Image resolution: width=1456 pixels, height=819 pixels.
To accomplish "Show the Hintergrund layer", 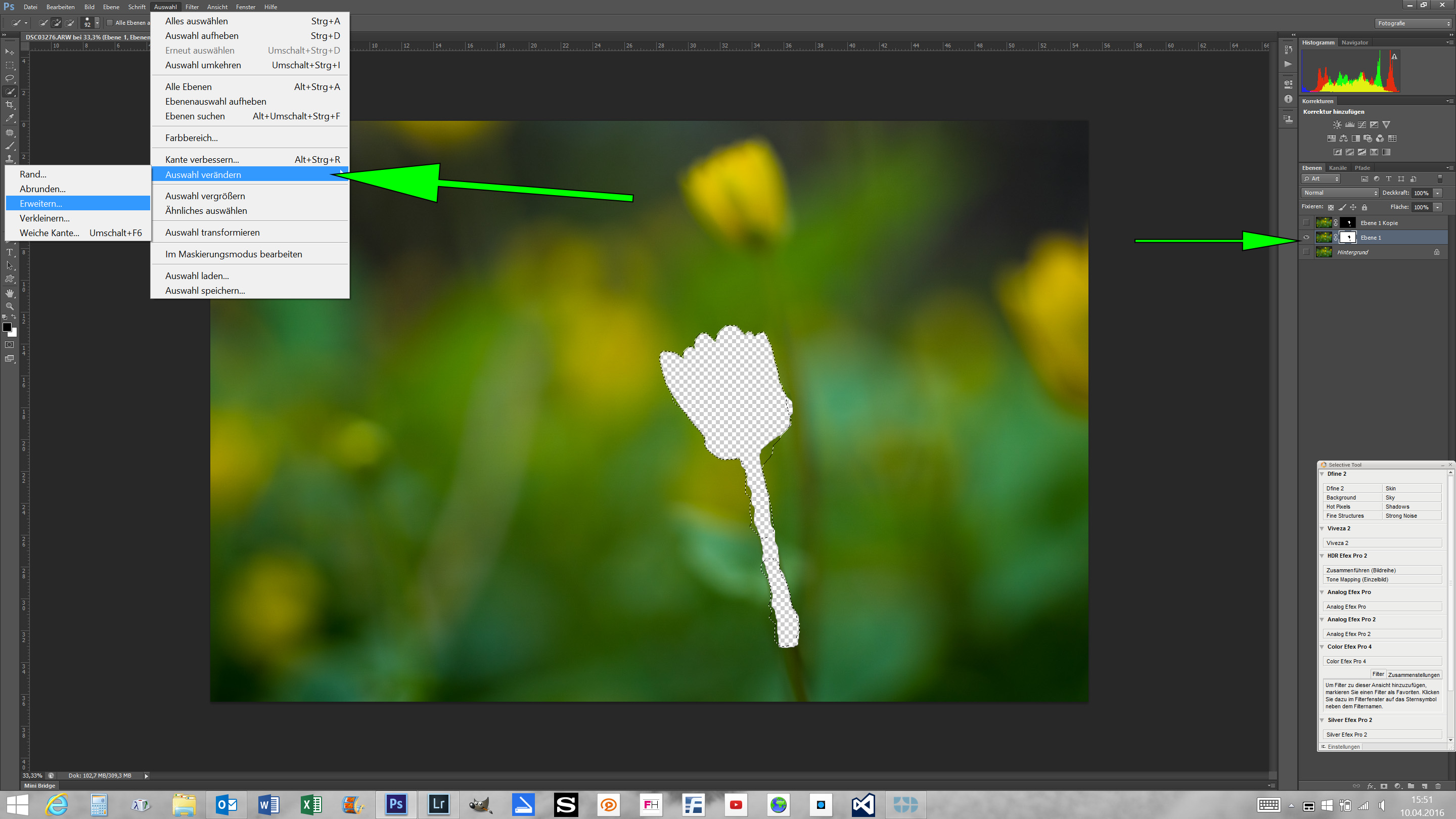I will click(x=1306, y=252).
